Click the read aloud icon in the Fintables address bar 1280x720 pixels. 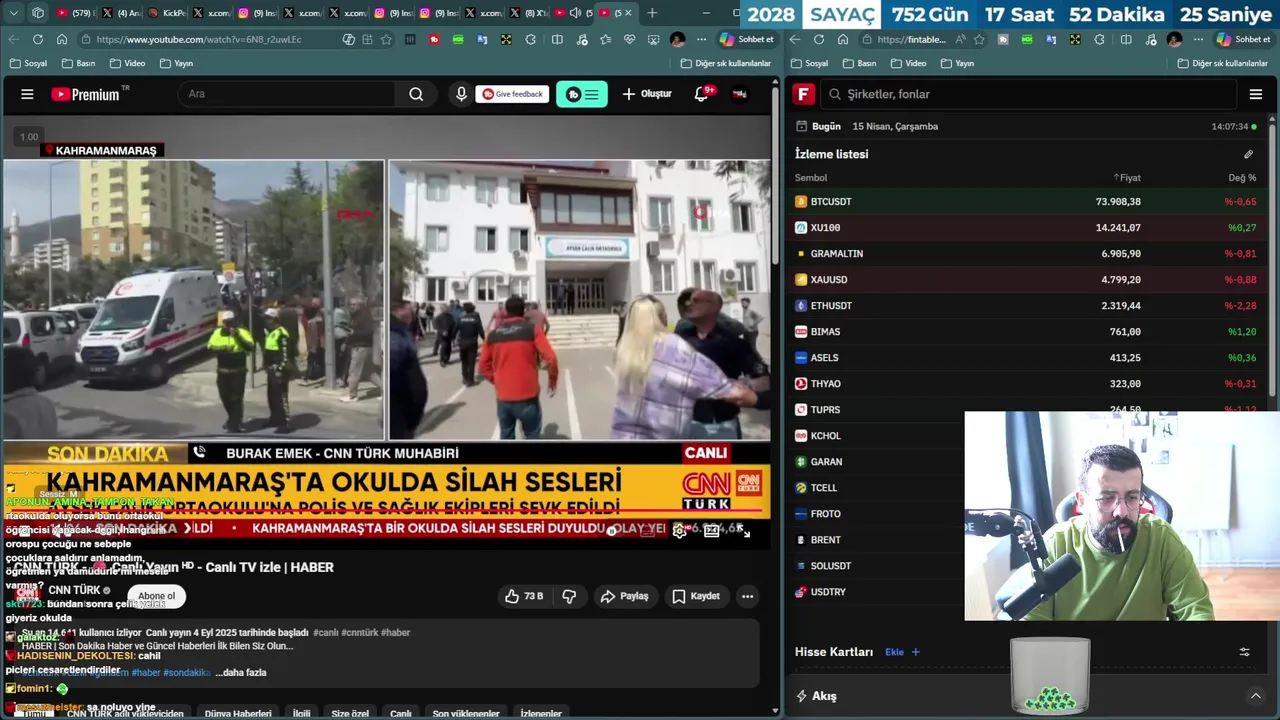[960, 39]
